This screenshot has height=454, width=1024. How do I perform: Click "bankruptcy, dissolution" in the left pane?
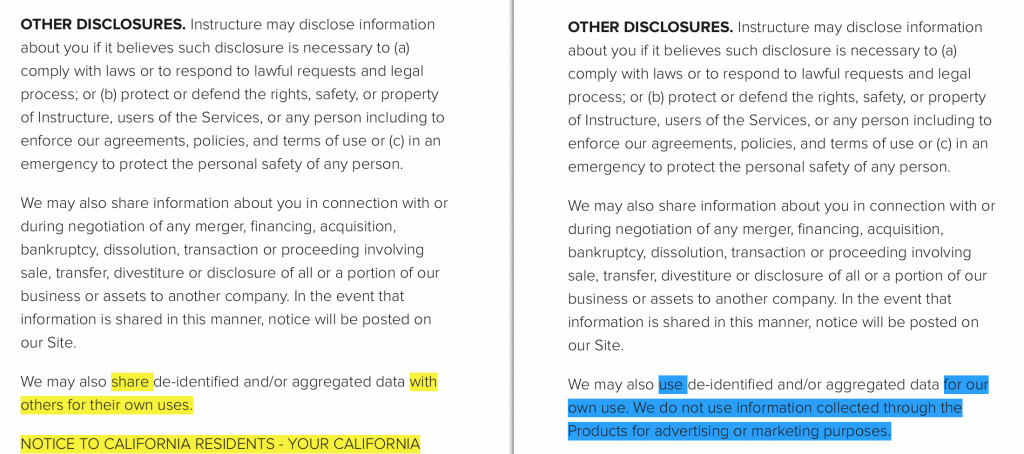pos(100,250)
